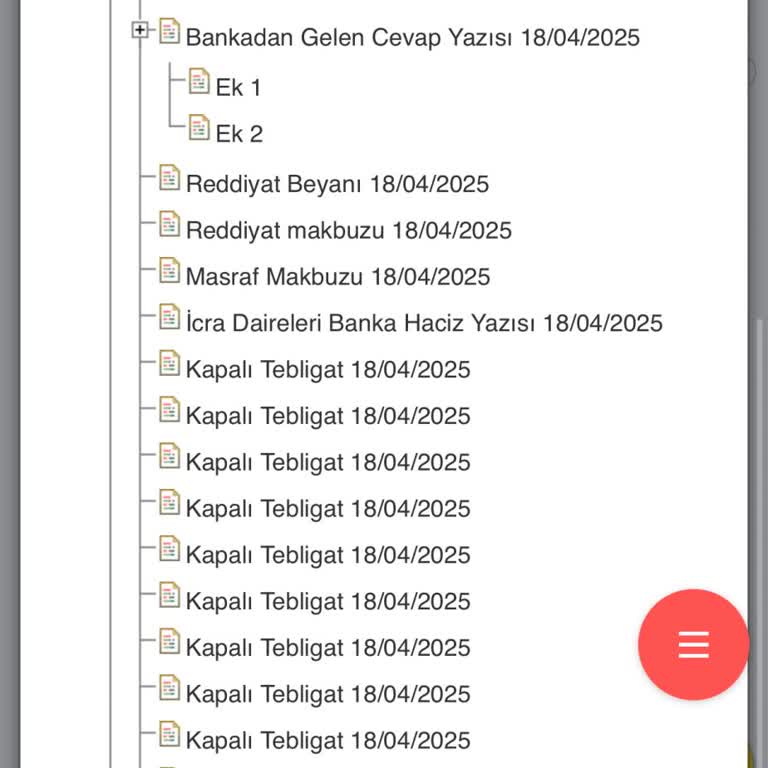Click the document icon next to Ek 1
768x768 pixels.
199,81
